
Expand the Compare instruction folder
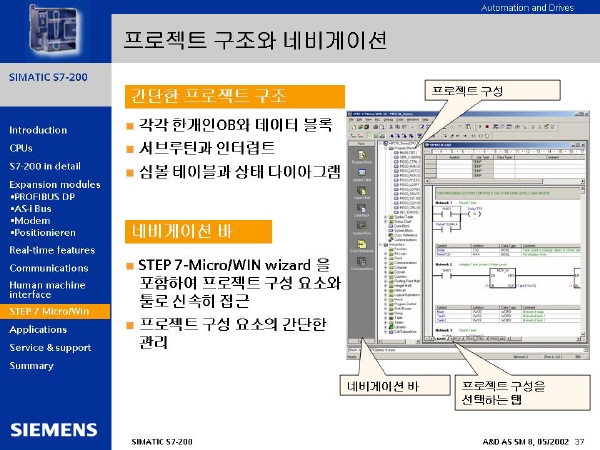385,267
